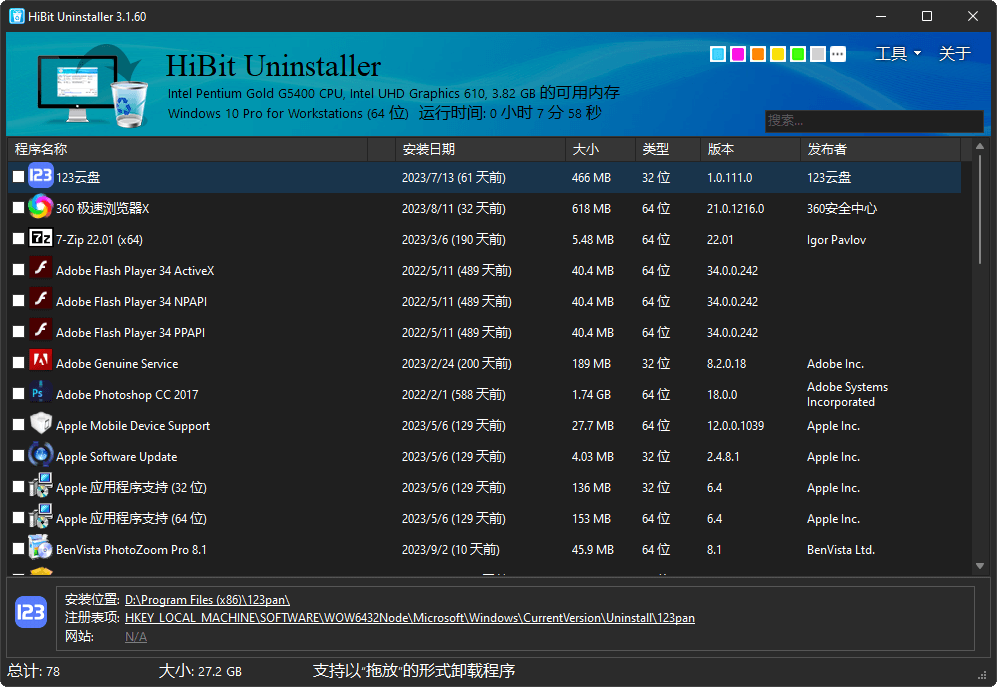Open the install location path link
Image resolution: width=997 pixels, height=687 pixels.
coord(207,600)
